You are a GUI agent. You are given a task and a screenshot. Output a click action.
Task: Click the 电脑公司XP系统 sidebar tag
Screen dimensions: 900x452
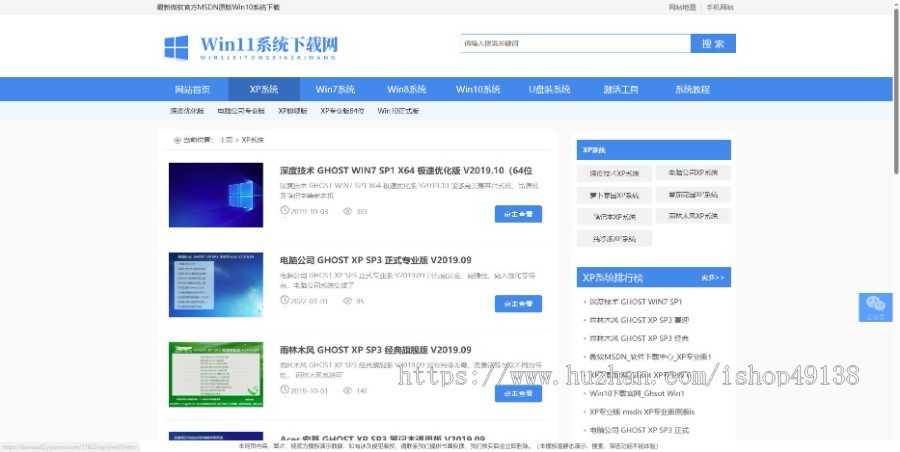click(x=693, y=172)
